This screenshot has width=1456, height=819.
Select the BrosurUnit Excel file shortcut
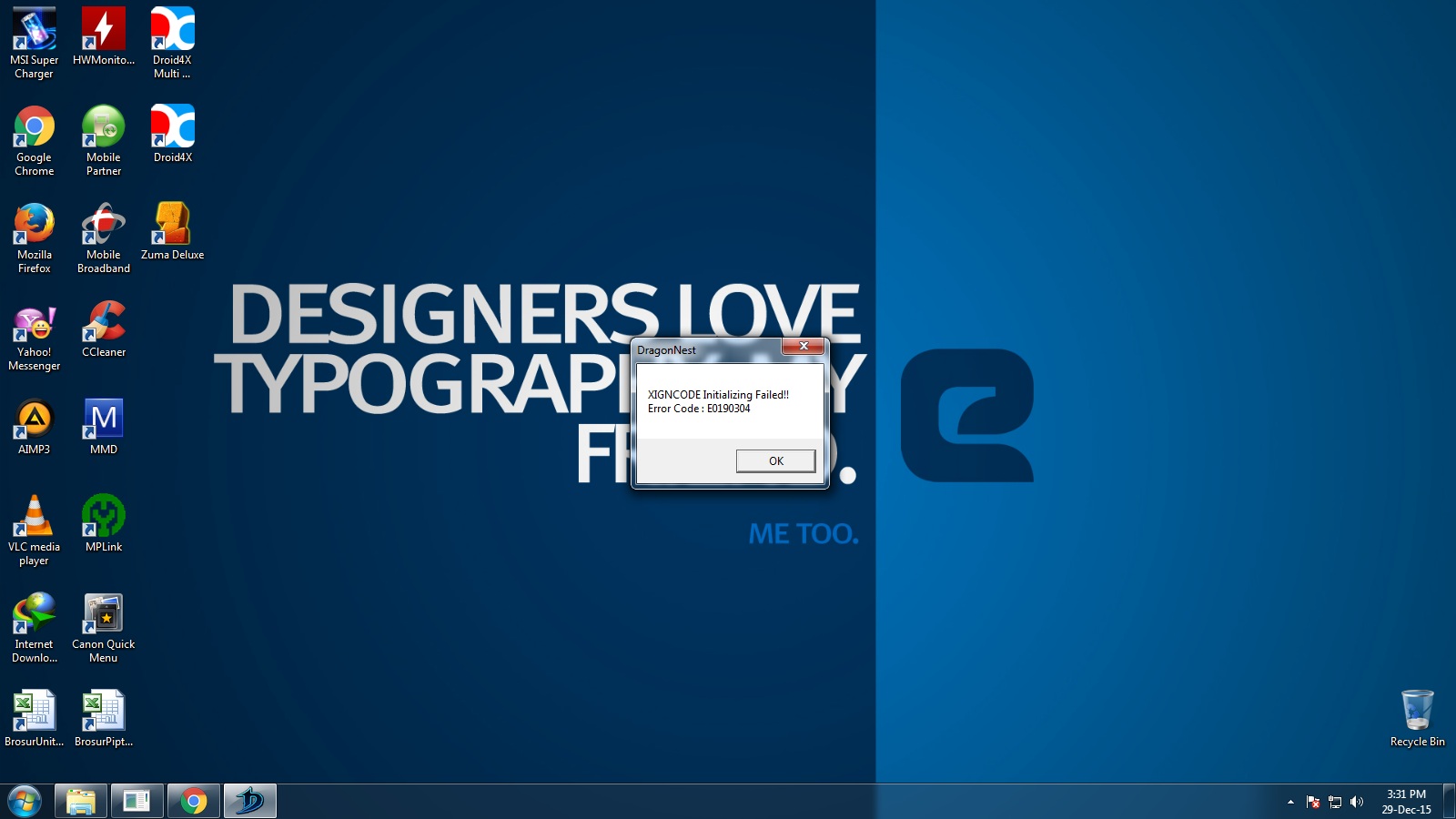click(34, 718)
